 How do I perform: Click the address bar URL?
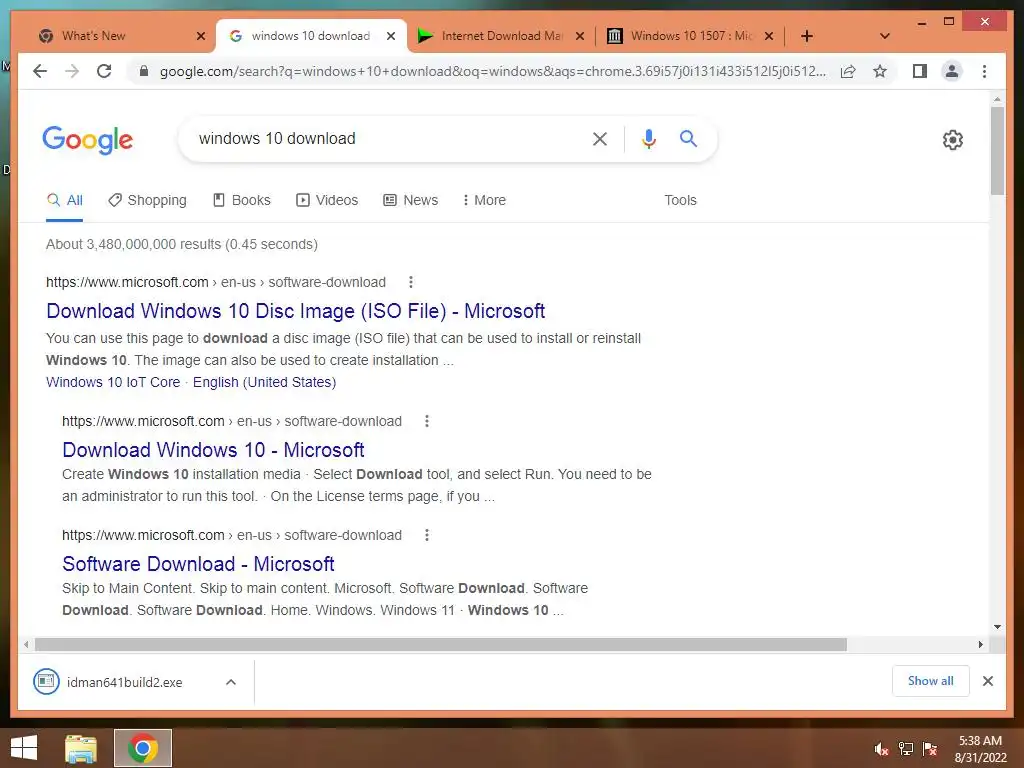[492, 71]
